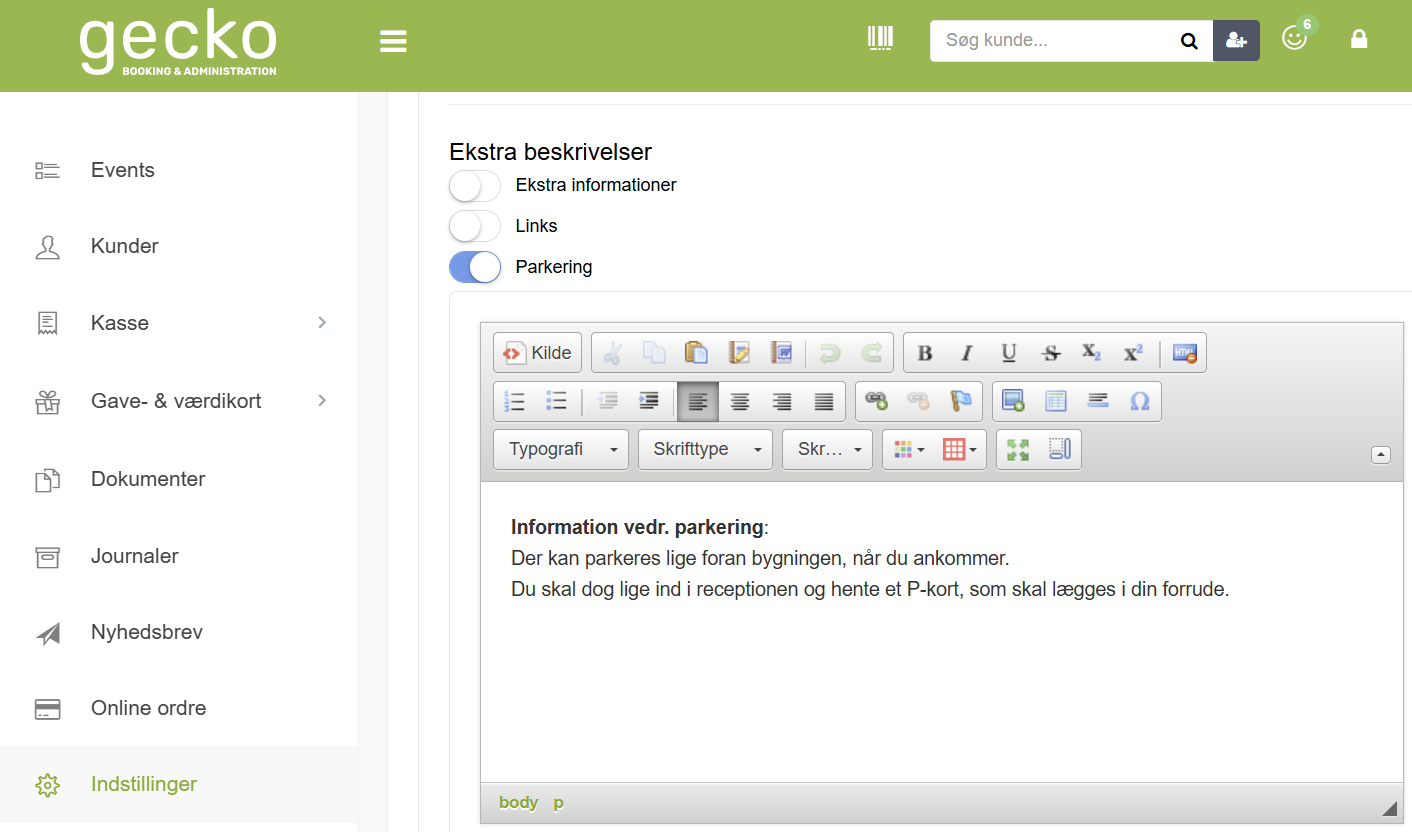Open the Typografi dropdown
This screenshot has width=1412, height=832.
[560, 449]
